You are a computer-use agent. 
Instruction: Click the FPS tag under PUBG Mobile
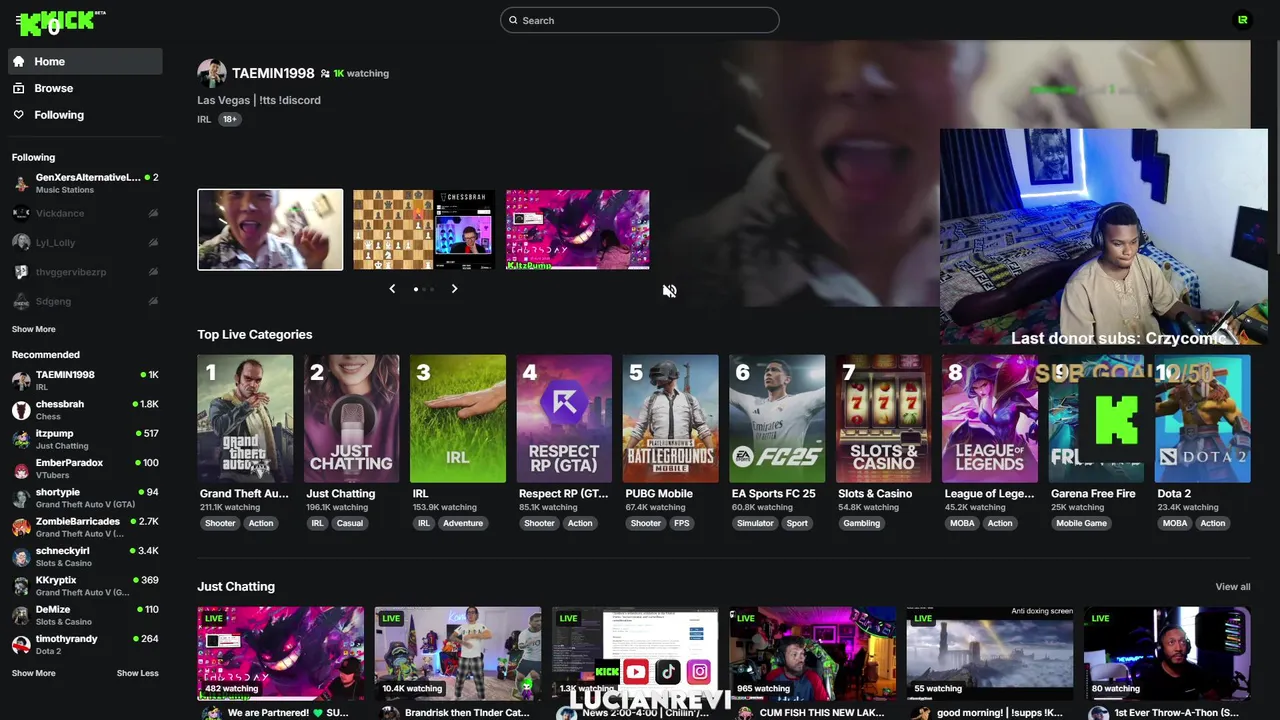pyautogui.click(x=681, y=523)
